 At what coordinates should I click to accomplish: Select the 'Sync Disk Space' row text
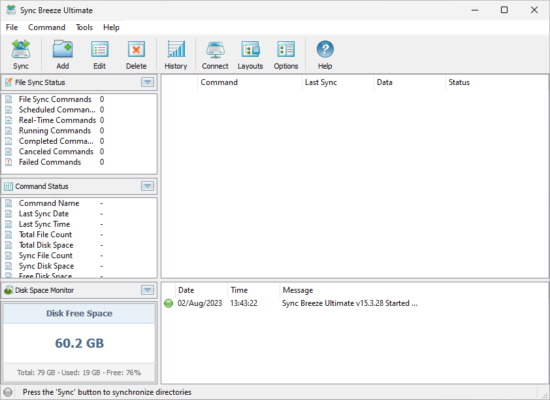pyautogui.click(x=46, y=266)
